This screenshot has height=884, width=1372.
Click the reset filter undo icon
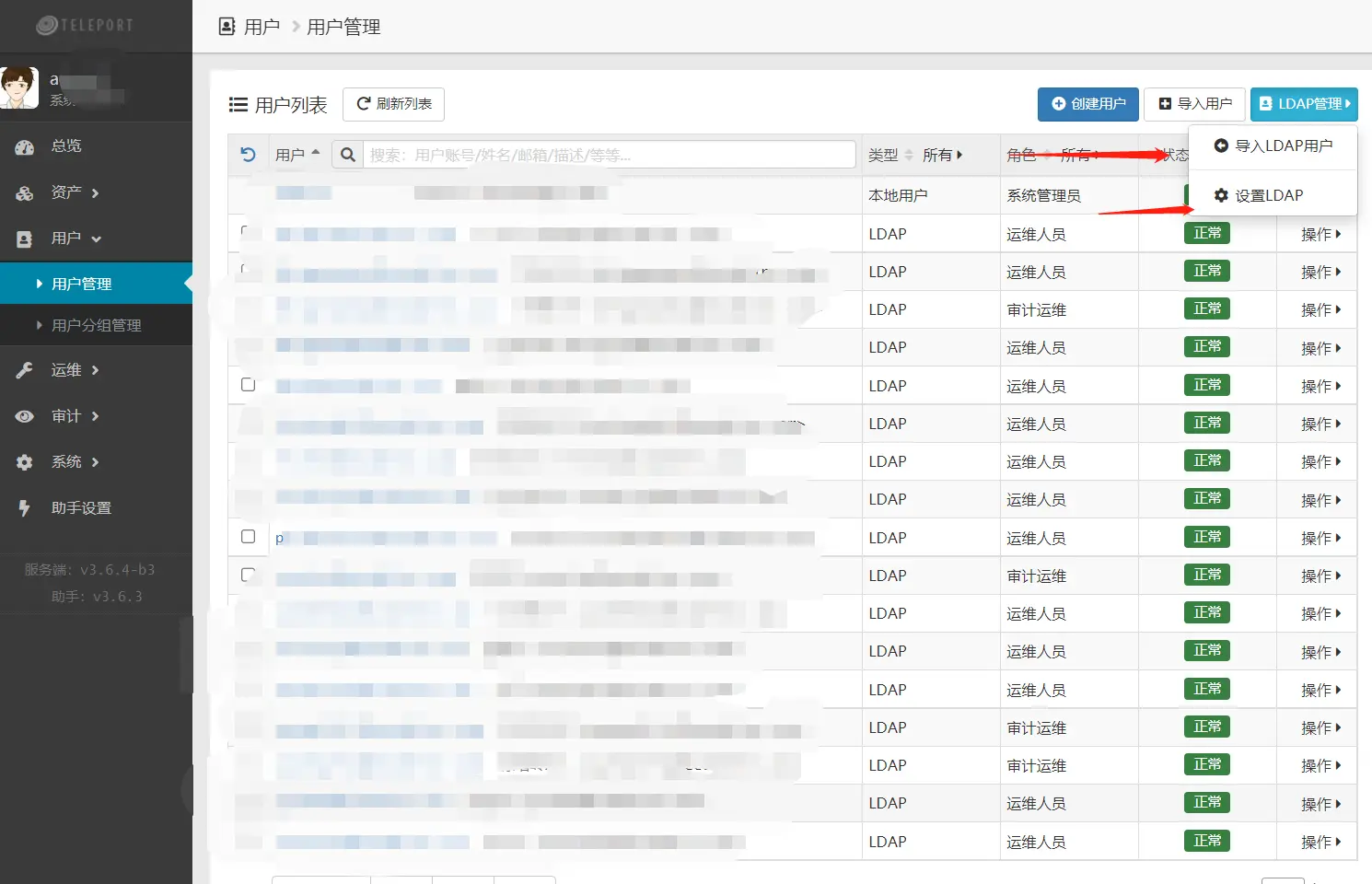(x=248, y=155)
